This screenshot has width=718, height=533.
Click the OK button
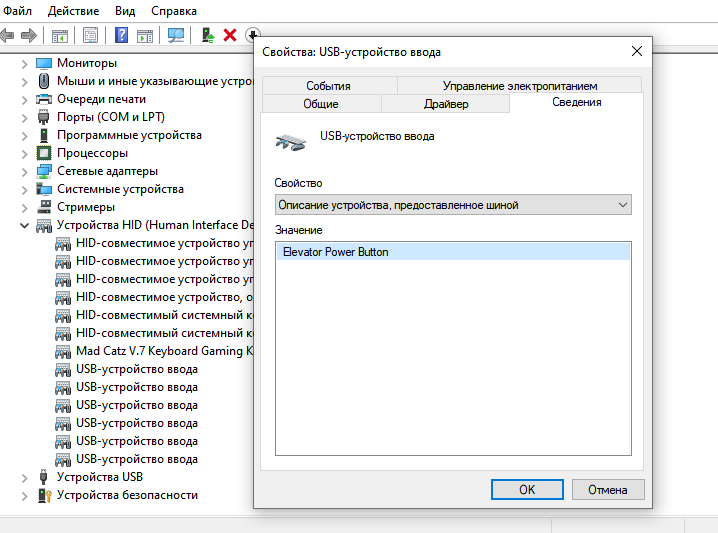click(527, 489)
